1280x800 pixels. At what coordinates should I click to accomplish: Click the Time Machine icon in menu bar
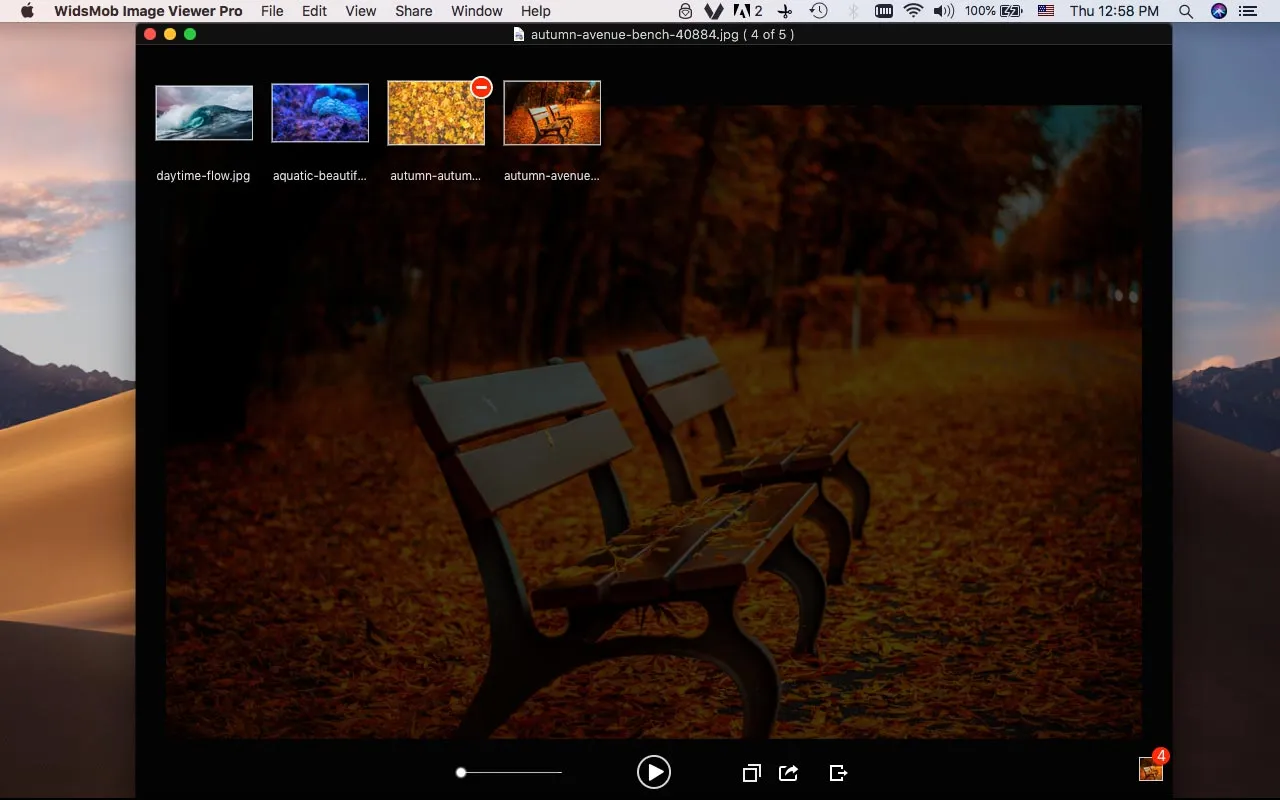click(x=818, y=11)
